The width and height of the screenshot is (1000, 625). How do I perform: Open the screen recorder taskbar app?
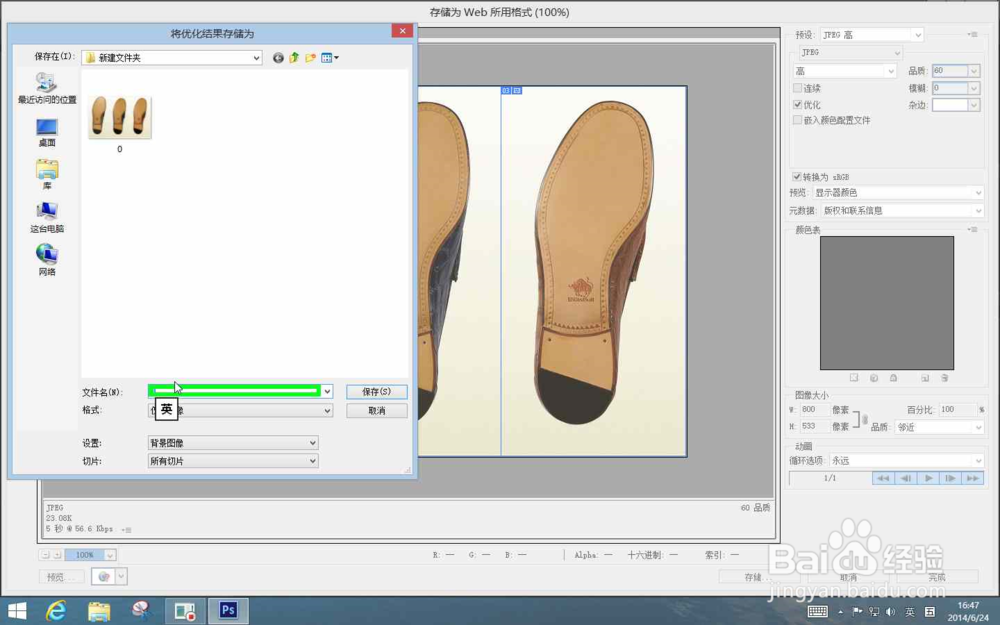tap(185, 611)
